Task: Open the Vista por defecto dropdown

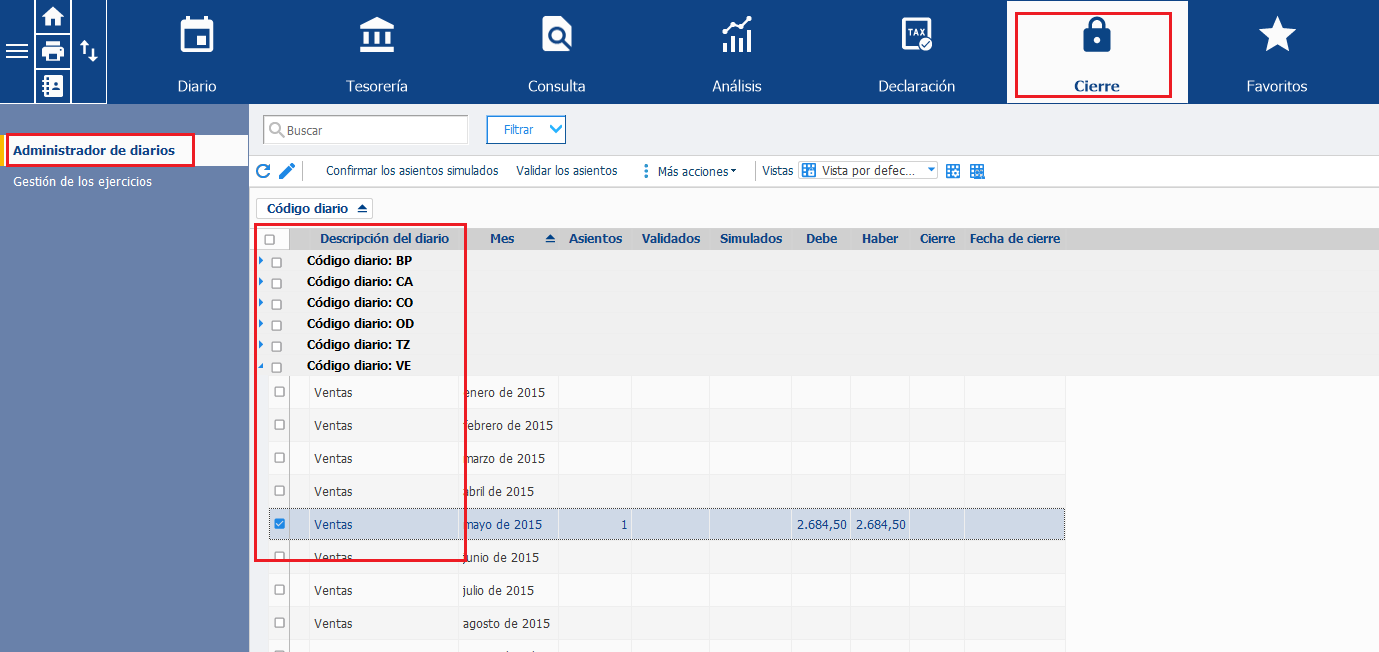Action: [x=868, y=171]
